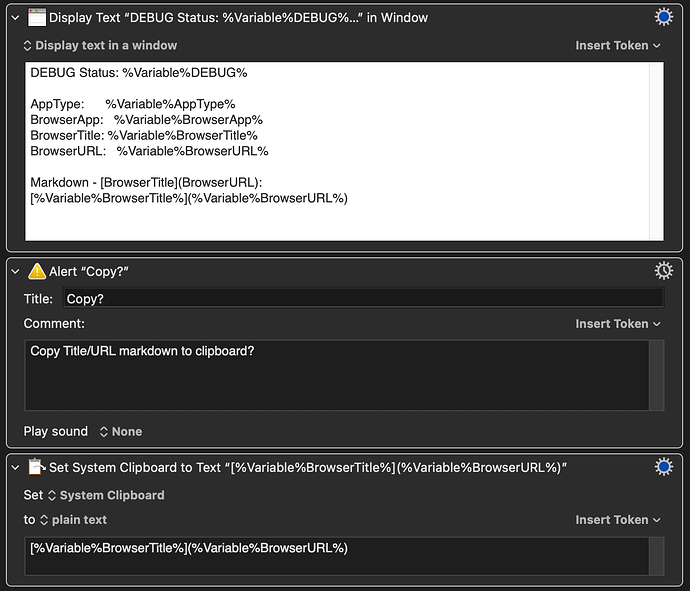Click the "Comment:" label

pos(54,323)
